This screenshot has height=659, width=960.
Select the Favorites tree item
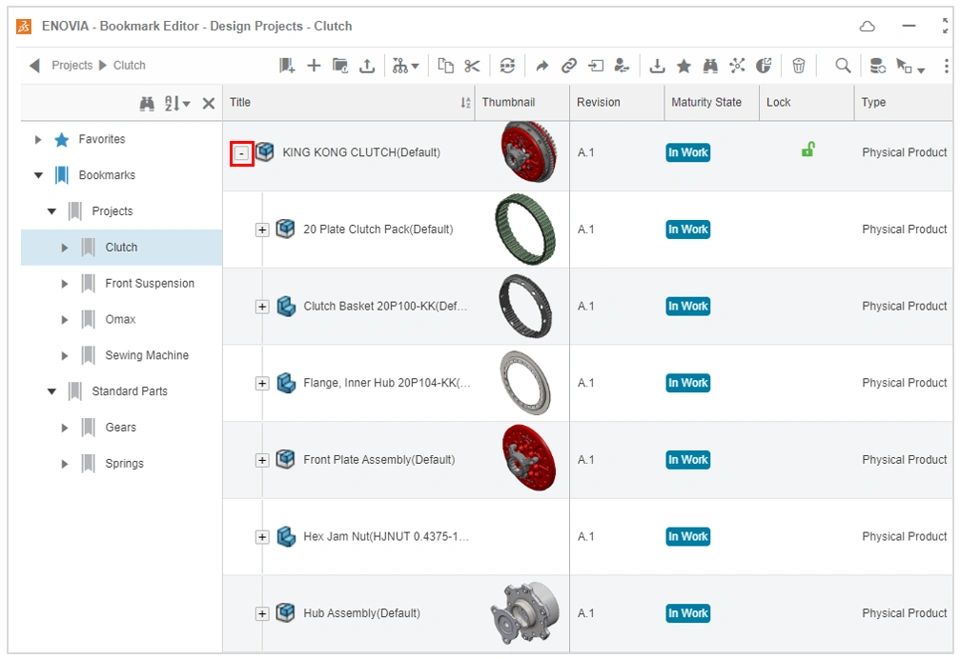click(102, 139)
